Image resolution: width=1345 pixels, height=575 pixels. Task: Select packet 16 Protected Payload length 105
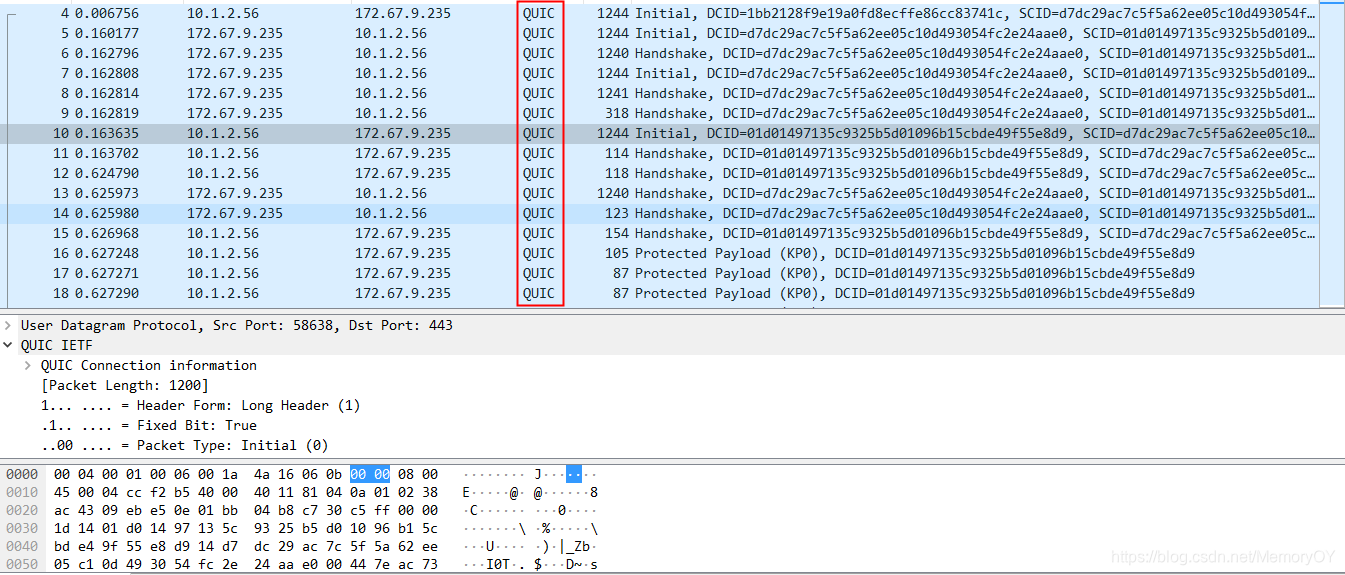click(x=660, y=253)
